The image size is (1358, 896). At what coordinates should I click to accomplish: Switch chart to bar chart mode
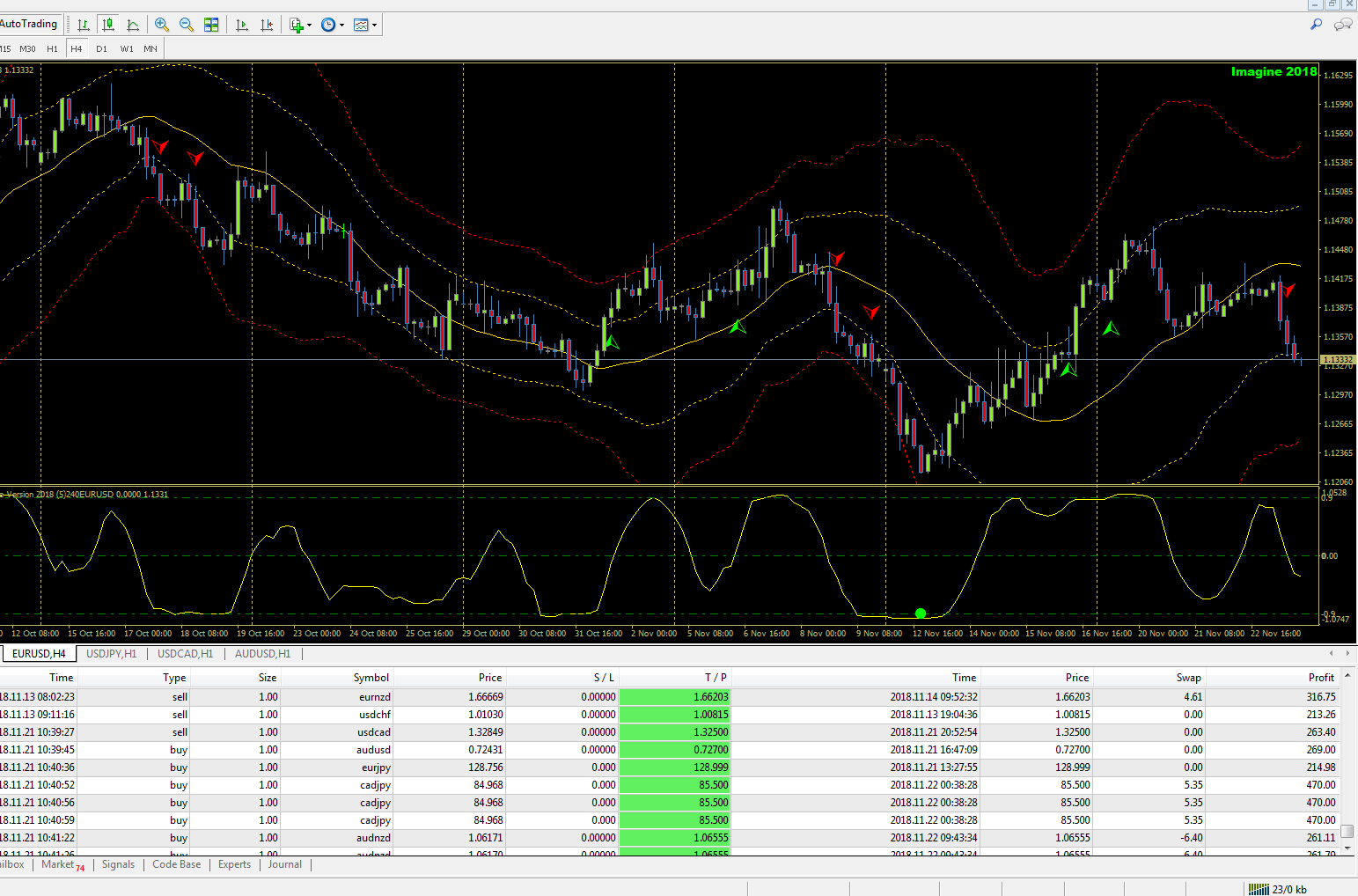[x=84, y=25]
